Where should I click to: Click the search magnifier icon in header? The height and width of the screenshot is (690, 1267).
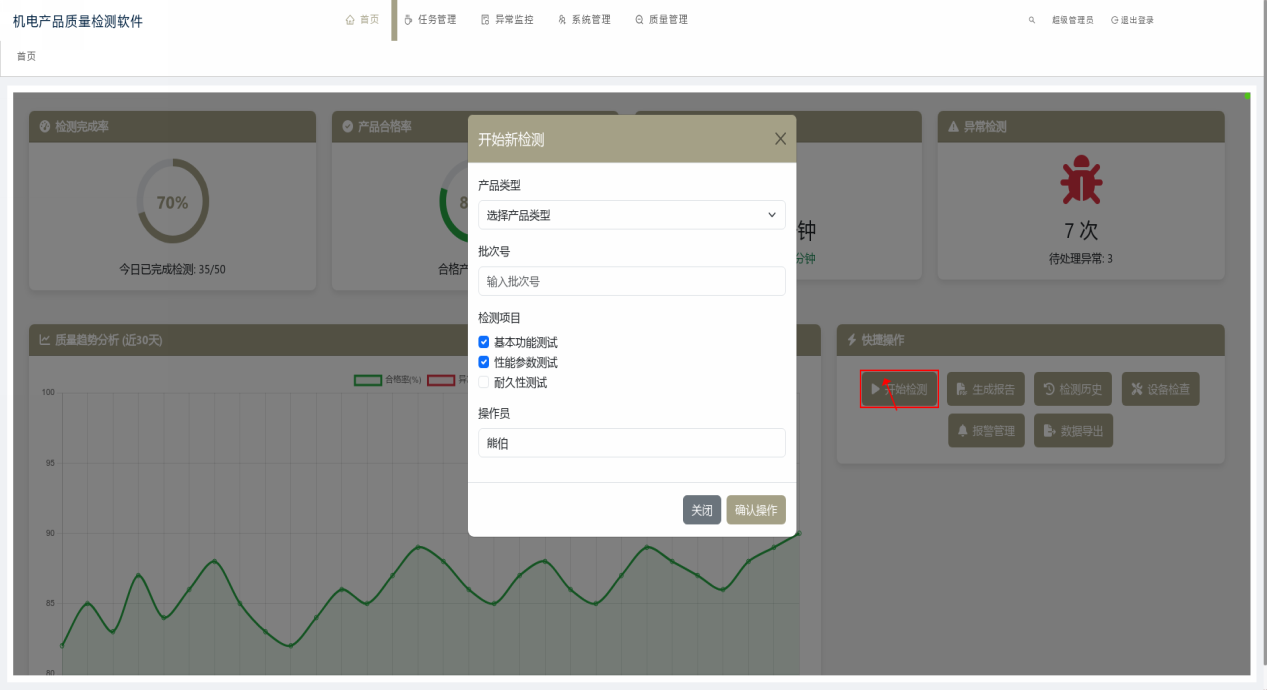pyautogui.click(x=1032, y=20)
